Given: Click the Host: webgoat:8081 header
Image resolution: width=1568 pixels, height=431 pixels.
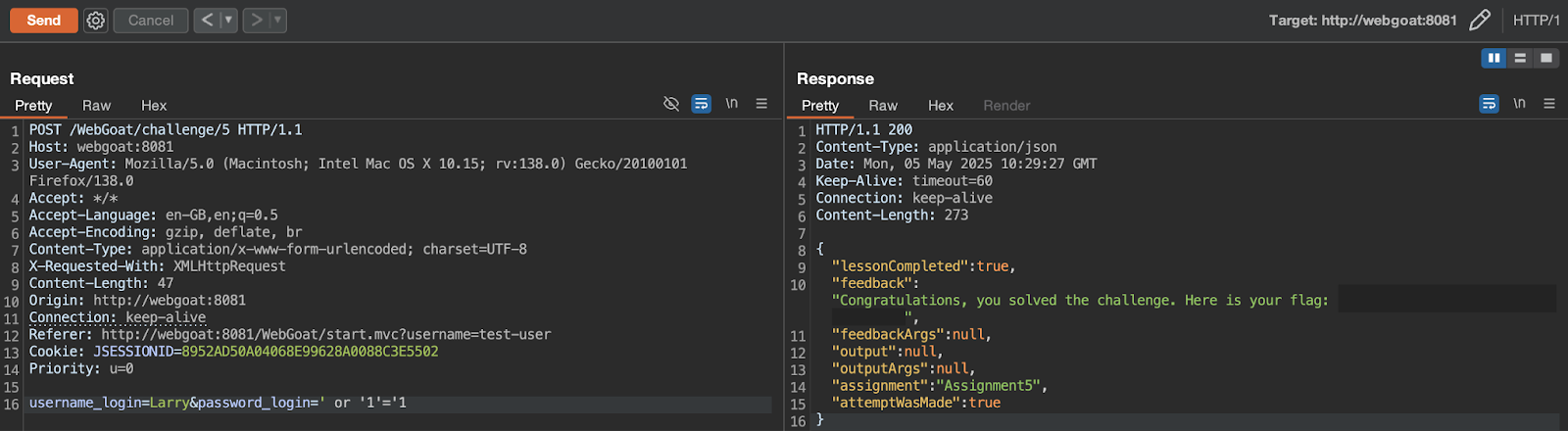Looking at the screenshot, I should click(101, 147).
